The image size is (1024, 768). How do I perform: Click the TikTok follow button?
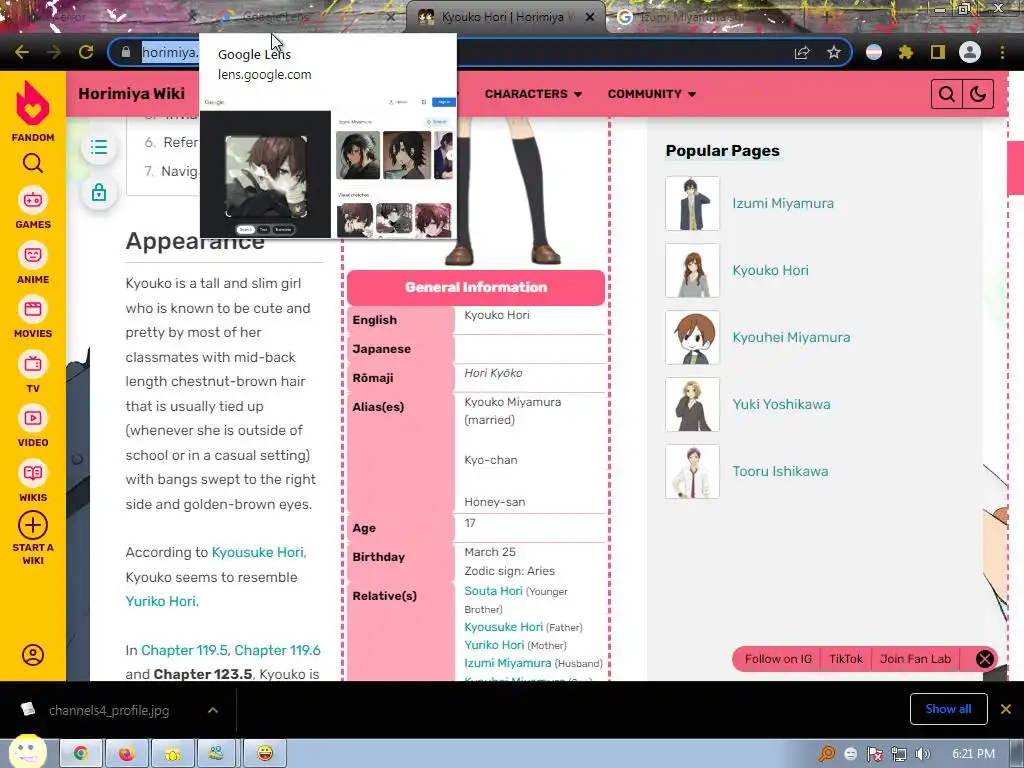click(x=846, y=659)
